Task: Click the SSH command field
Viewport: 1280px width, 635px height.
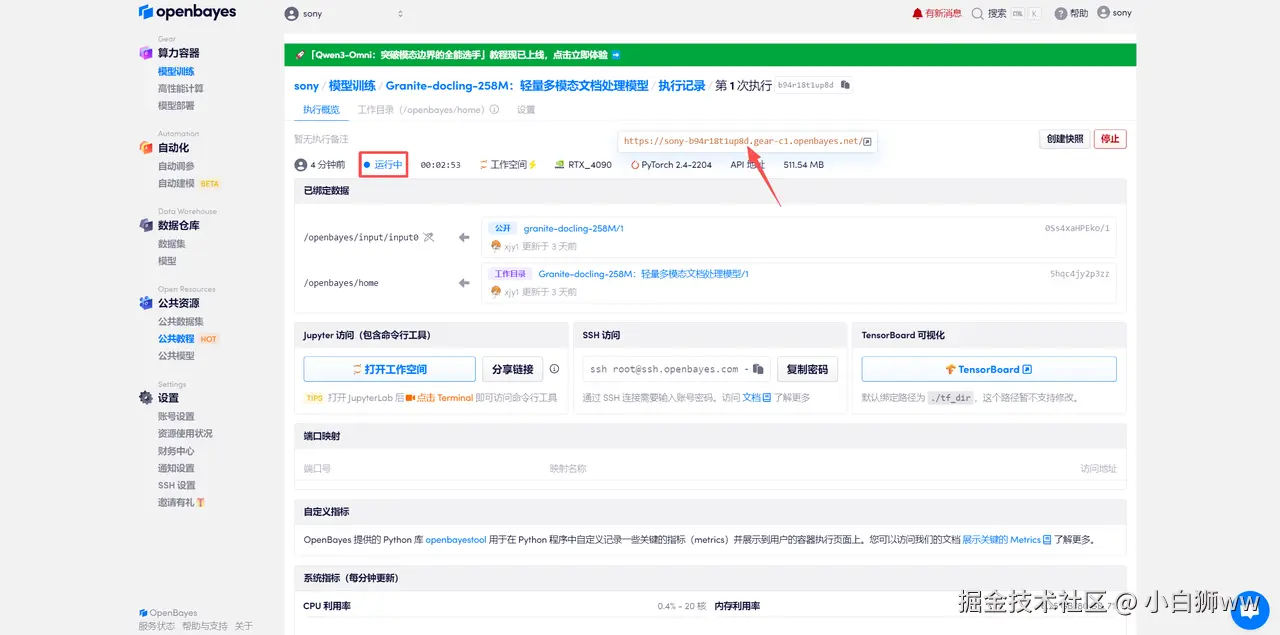Action: [676, 369]
